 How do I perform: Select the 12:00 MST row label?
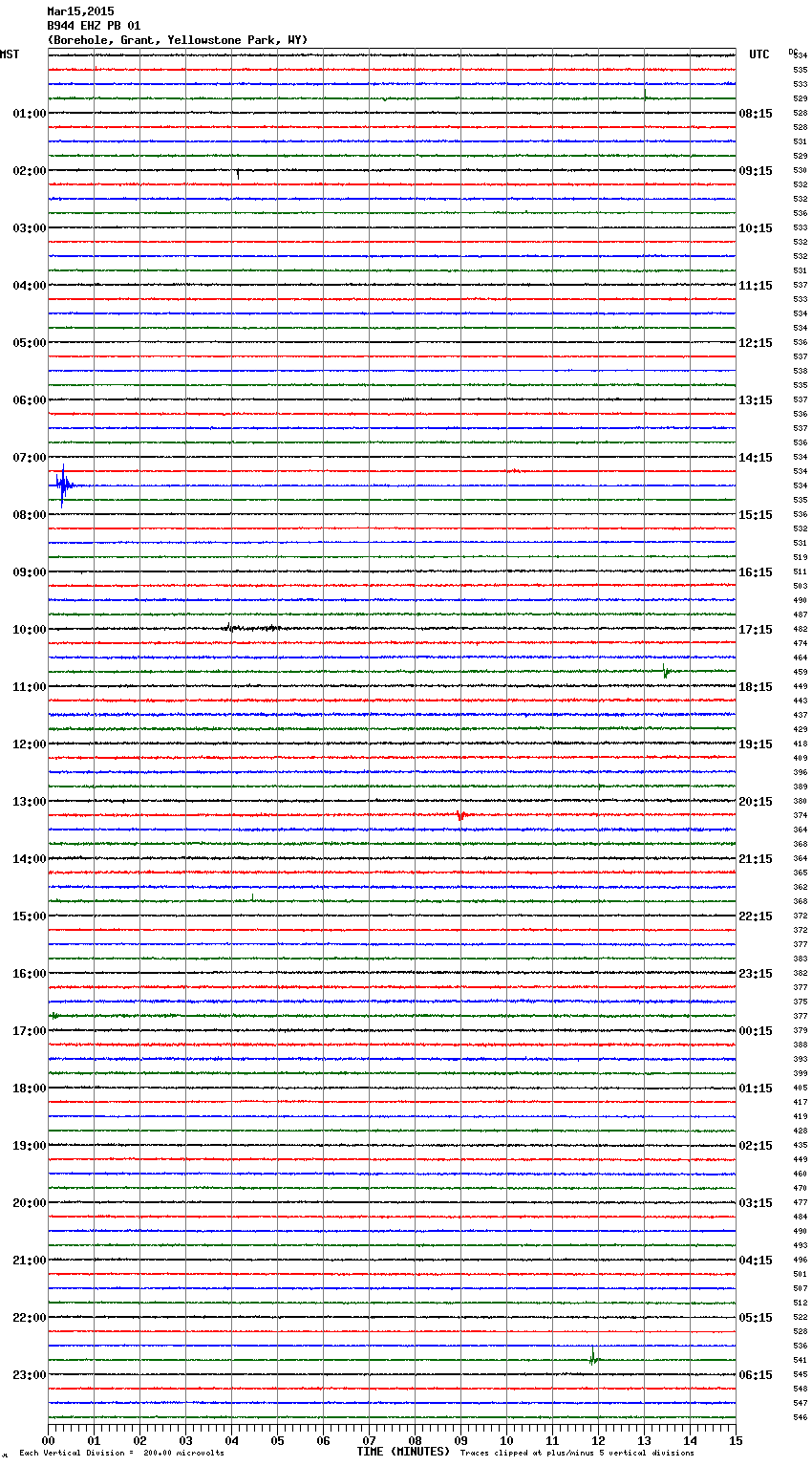pyautogui.click(x=30, y=744)
